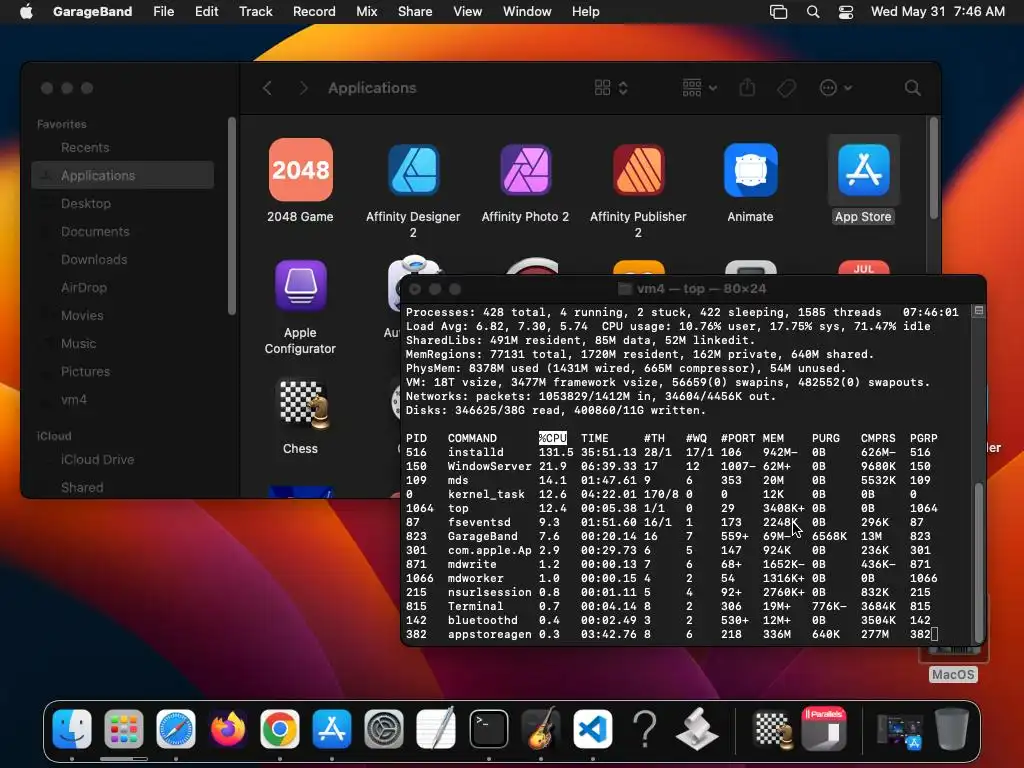Launch Firefox from the Dock
This screenshot has width=1024, height=768.
[228, 729]
